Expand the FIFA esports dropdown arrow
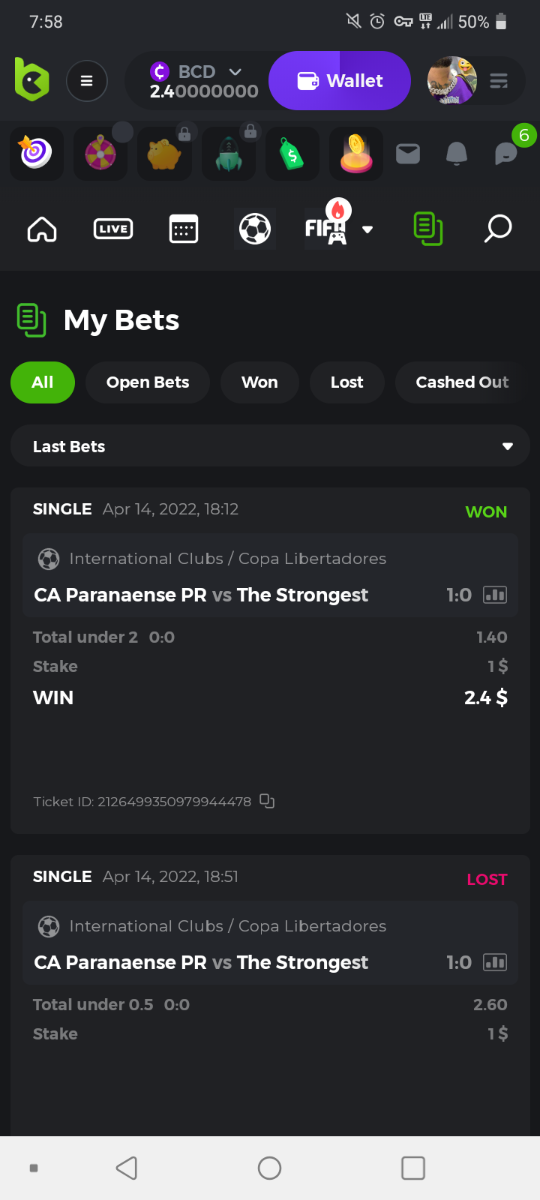Screen dimensions: 540x1200 pos(367,229)
